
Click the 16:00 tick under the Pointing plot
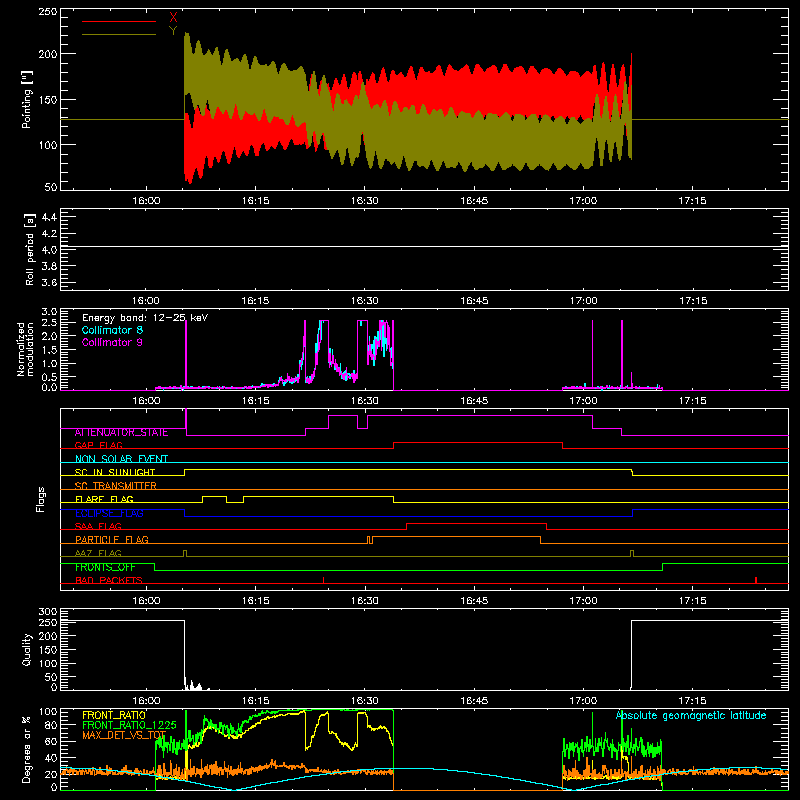(x=146, y=201)
